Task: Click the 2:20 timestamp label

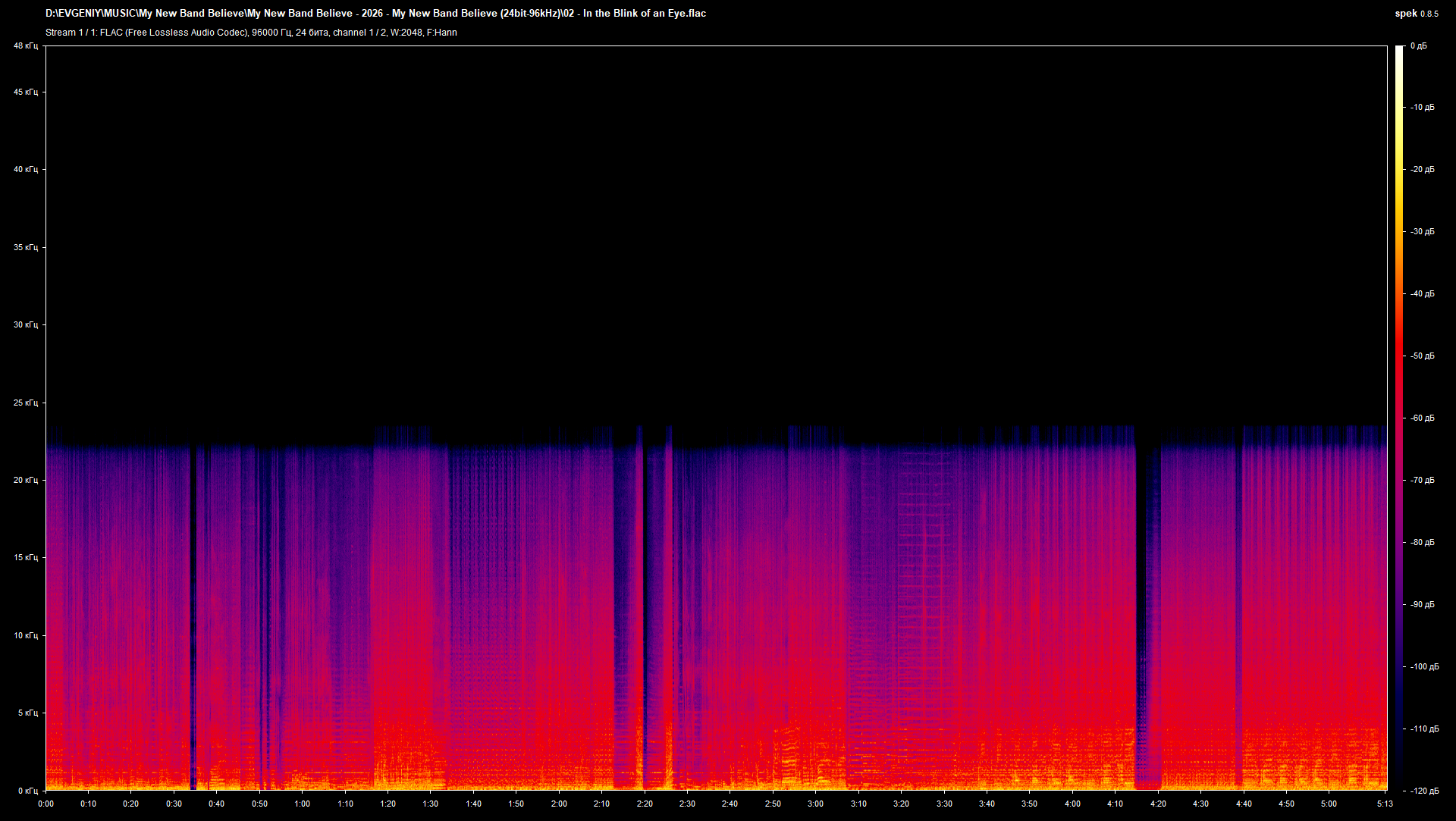Action: coord(647,802)
